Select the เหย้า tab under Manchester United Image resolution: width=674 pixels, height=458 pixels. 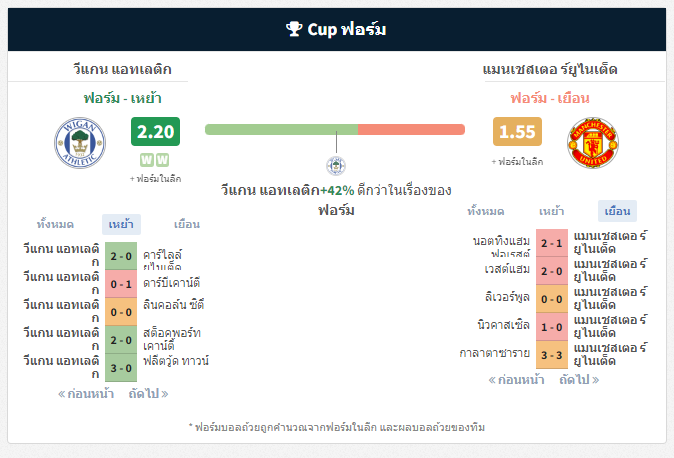(x=551, y=211)
